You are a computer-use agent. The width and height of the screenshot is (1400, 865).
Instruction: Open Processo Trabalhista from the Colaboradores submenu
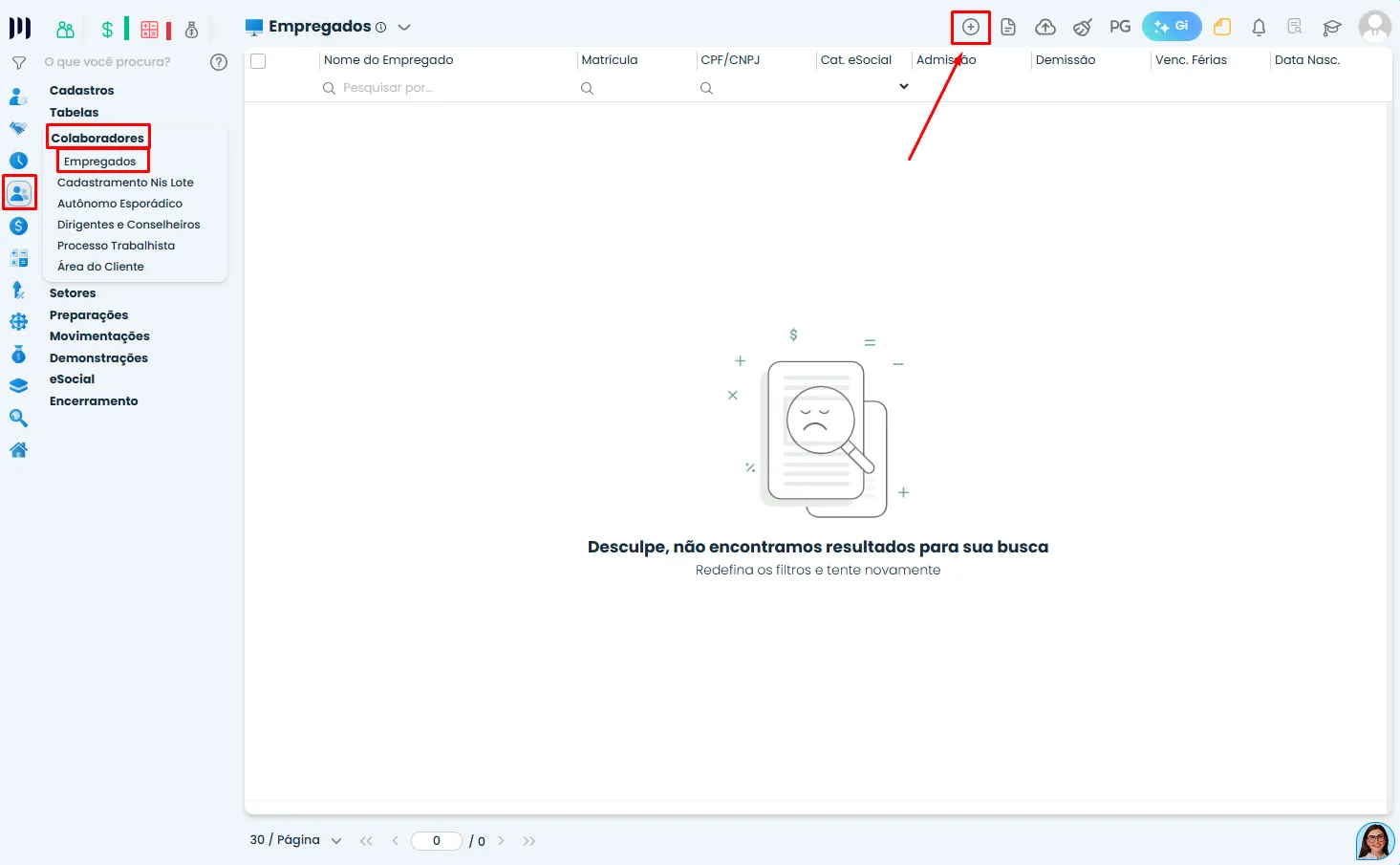click(x=116, y=245)
